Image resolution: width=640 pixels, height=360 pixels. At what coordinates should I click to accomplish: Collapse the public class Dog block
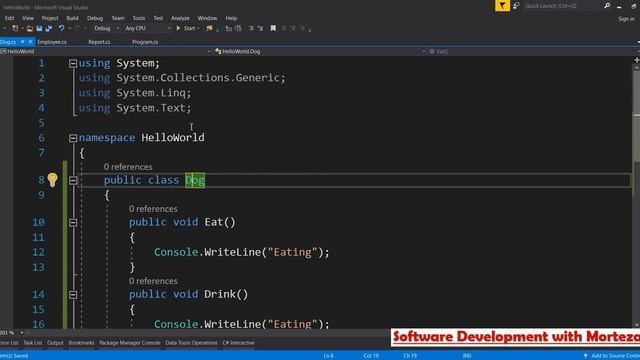pyautogui.click(x=73, y=180)
